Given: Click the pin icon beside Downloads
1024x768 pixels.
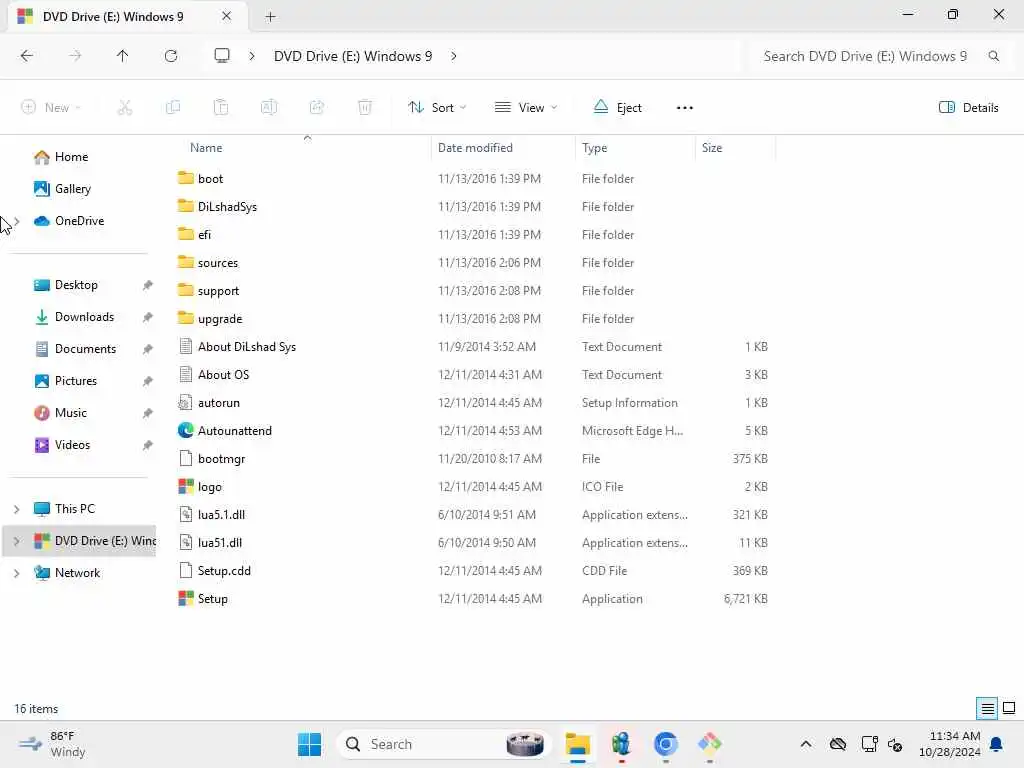Looking at the screenshot, I should pos(148,317).
